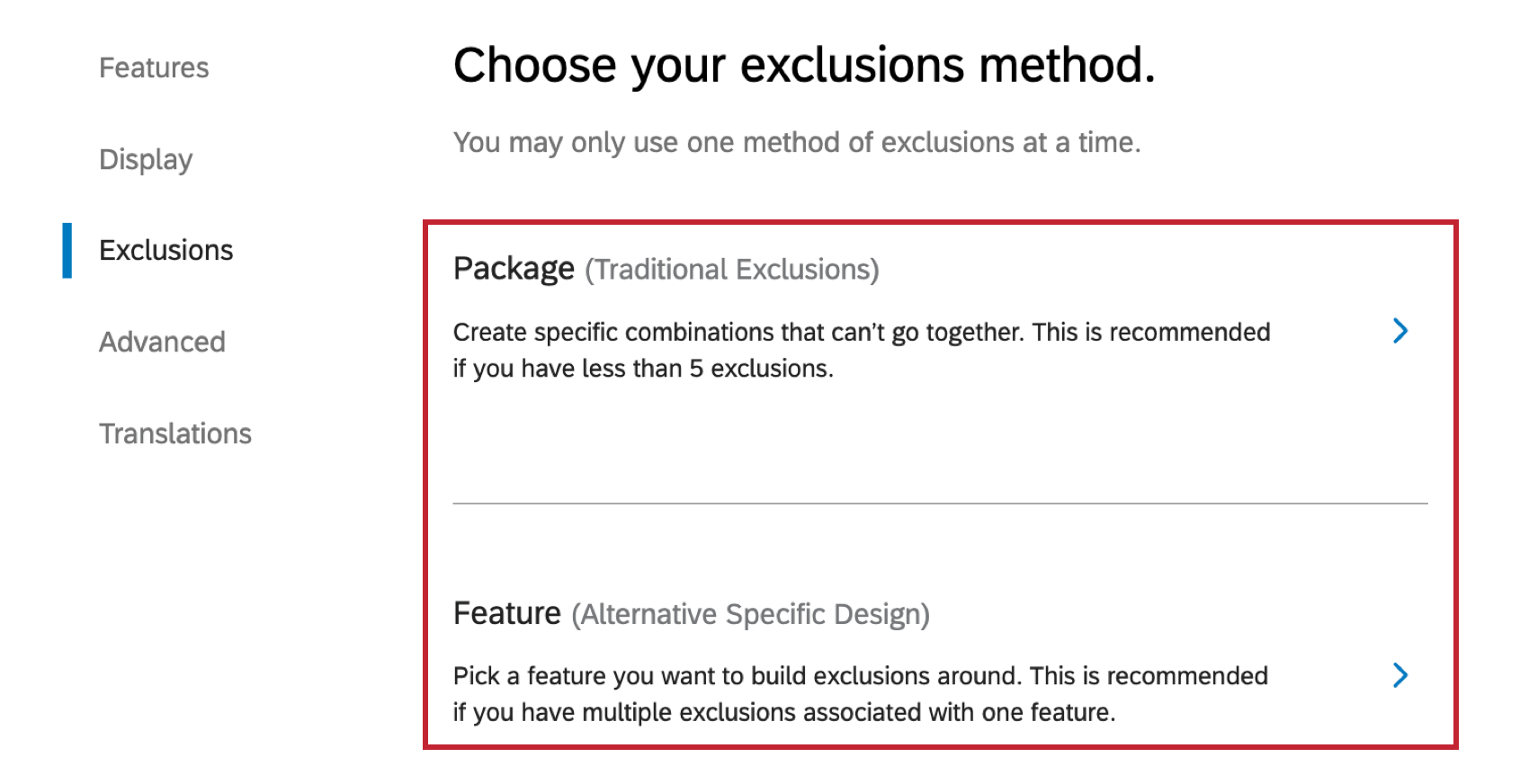Screen dimensions: 1529x784
Task: Click the Feature exclusions description text
Action: 859,693
